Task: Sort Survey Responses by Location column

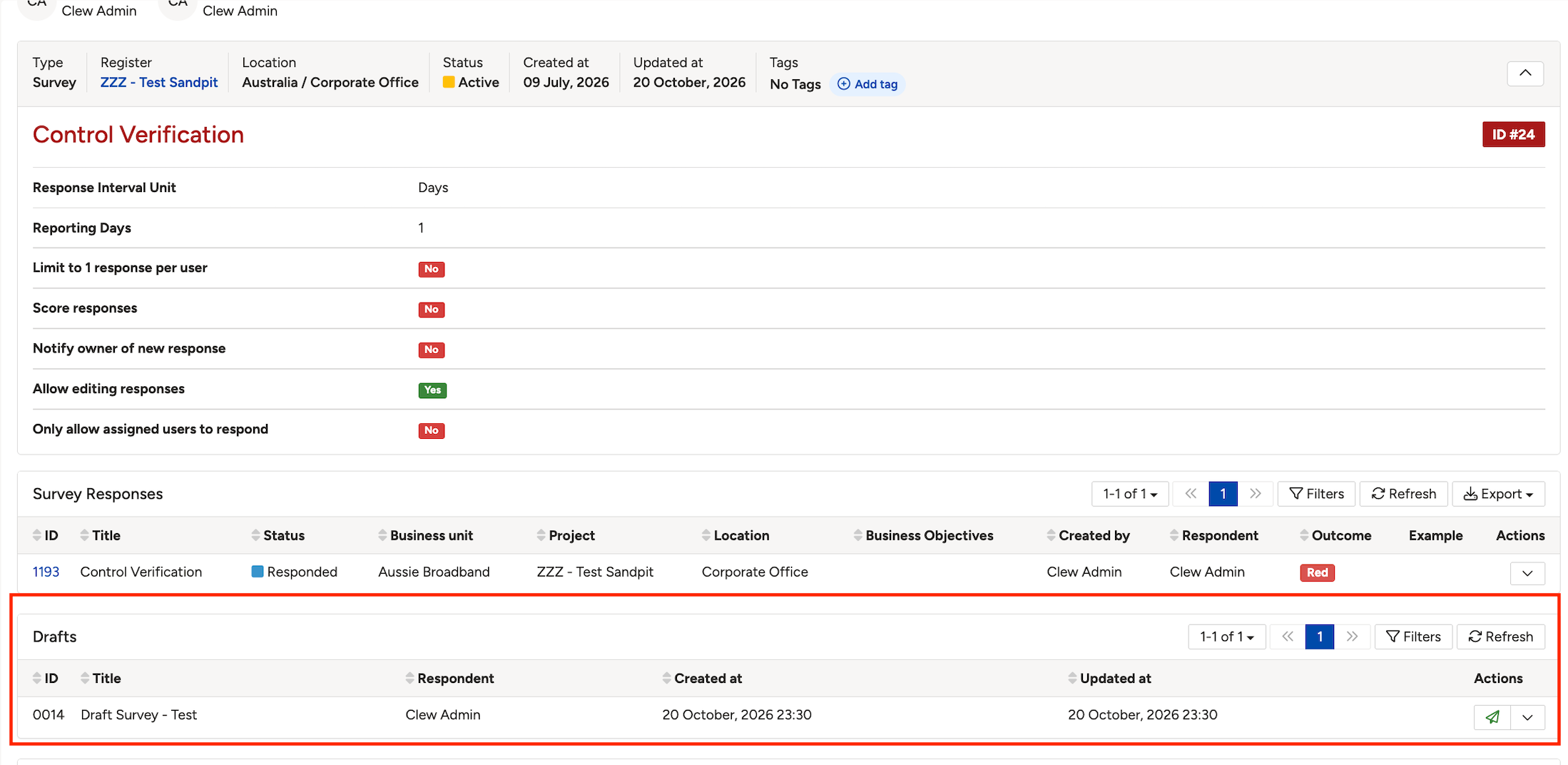Action: [x=735, y=535]
